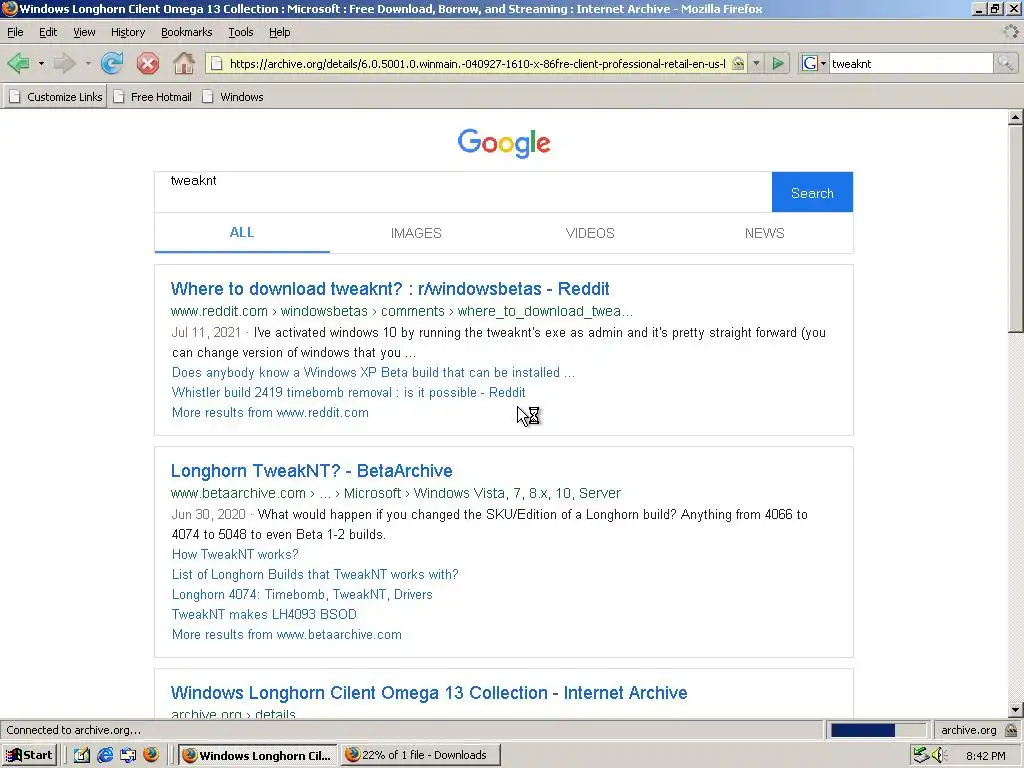
Task: Focus the Google page search field containing tweaknt
Action: pyautogui.click(x=462, y=192)
